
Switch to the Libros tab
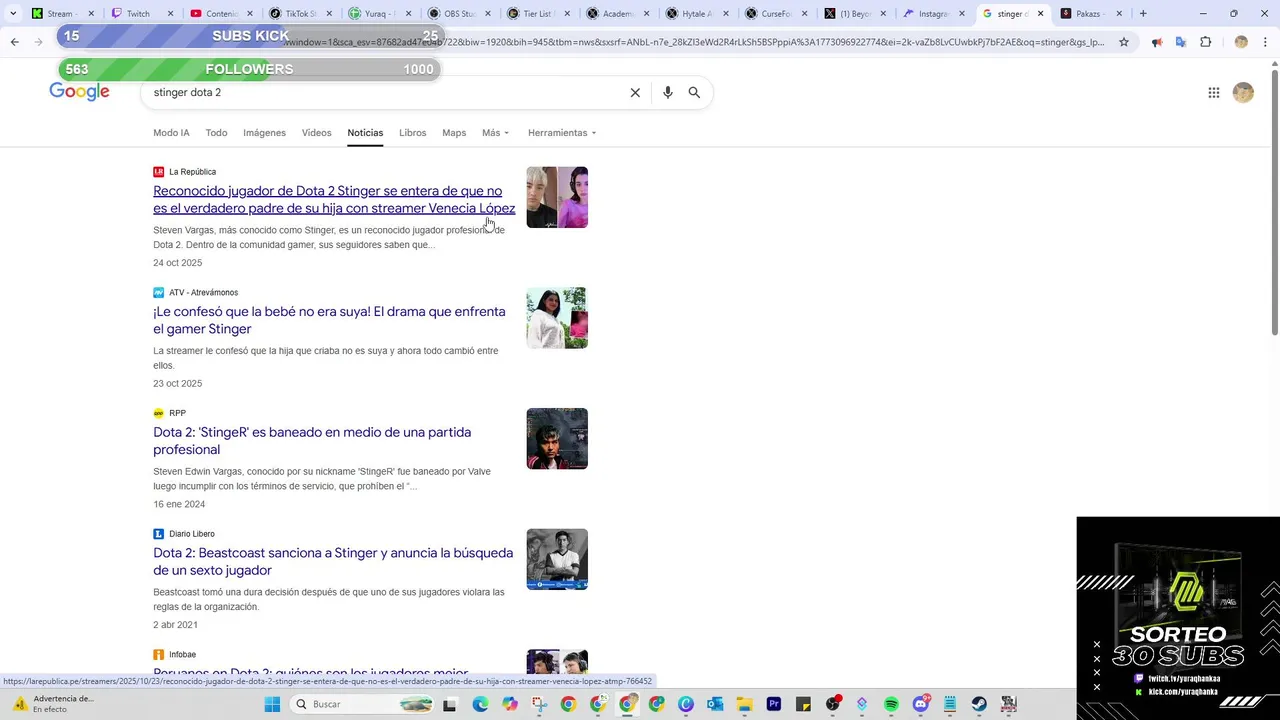pos(412,133)
